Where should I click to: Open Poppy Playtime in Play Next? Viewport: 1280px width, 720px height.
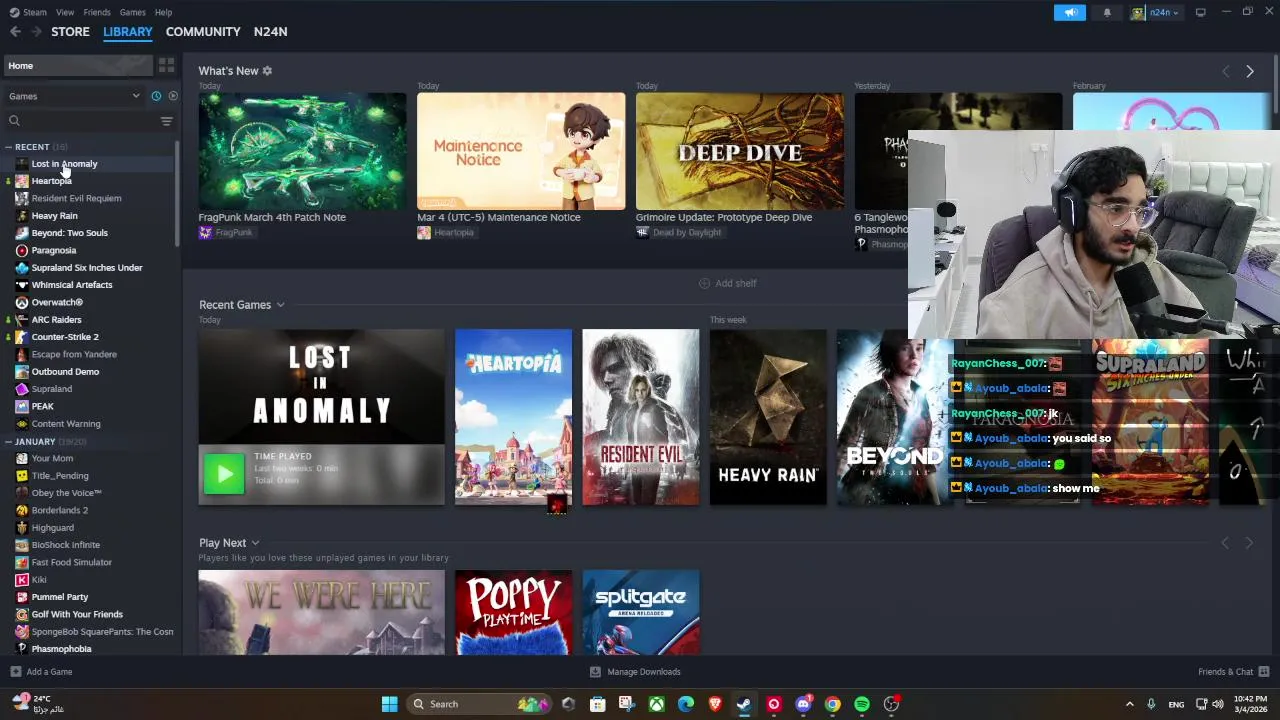[513, 613]
